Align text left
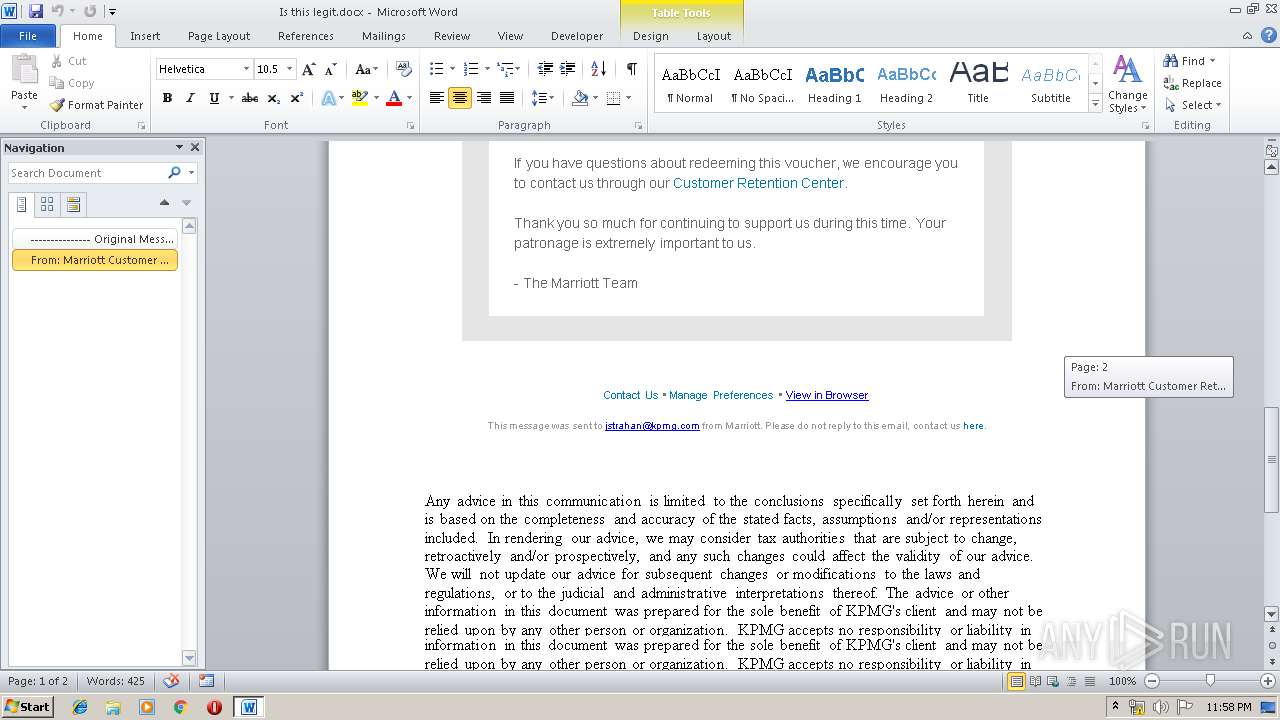This screenshot has width=1280, height=720. (437, 98)
